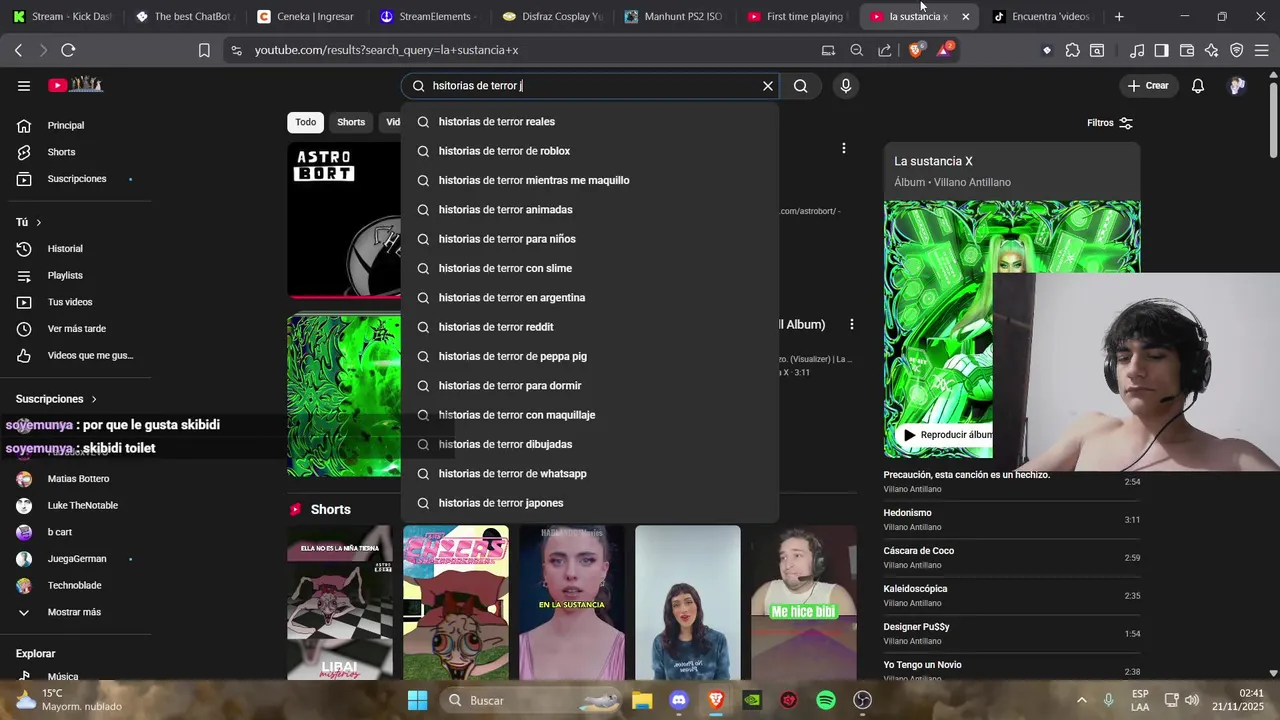Expand Mostrar más subscriptions
Viewport: 1280px width, 720px height.
tap(75, 612)
